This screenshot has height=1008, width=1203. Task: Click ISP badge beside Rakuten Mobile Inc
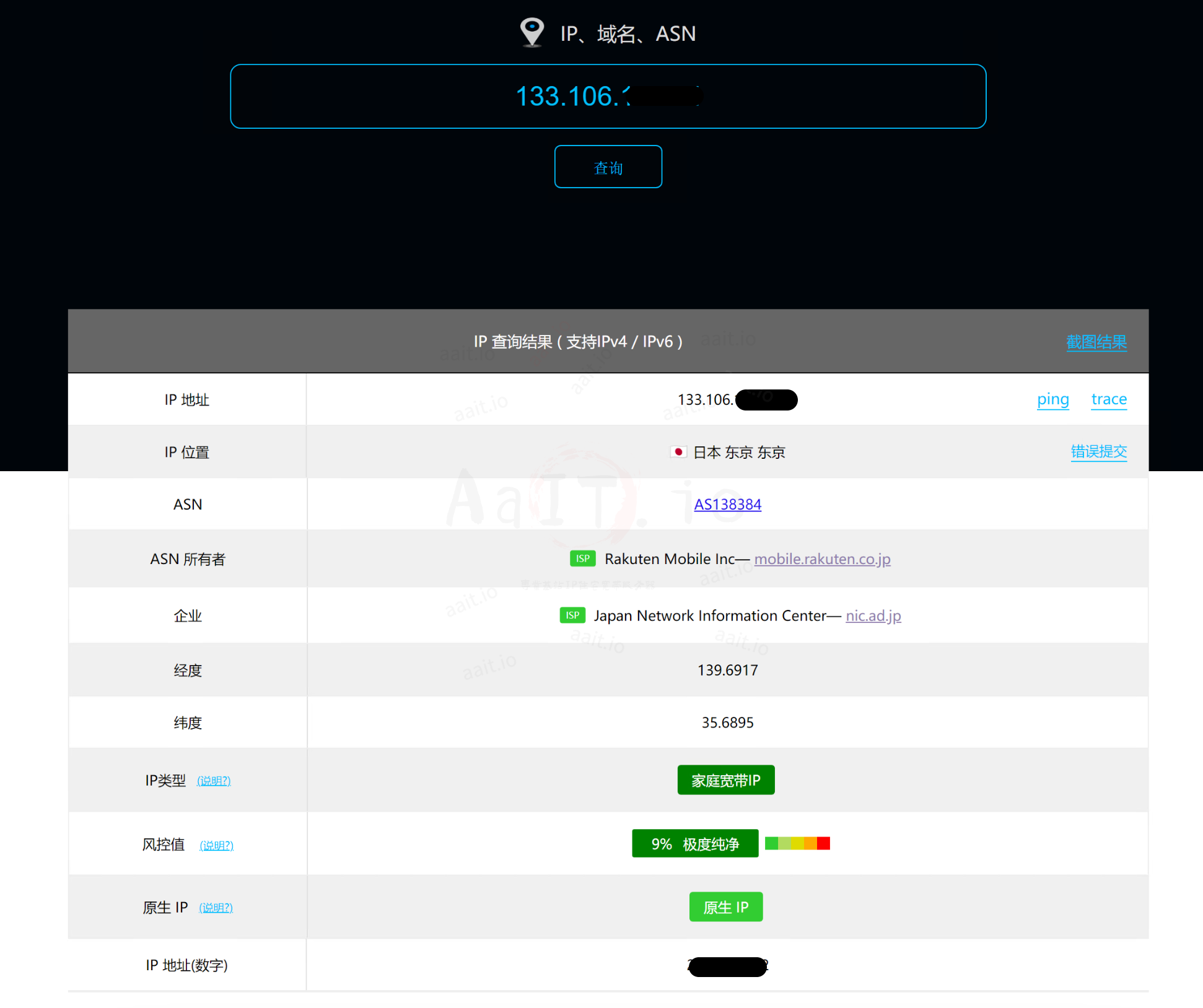pos(582,558)
